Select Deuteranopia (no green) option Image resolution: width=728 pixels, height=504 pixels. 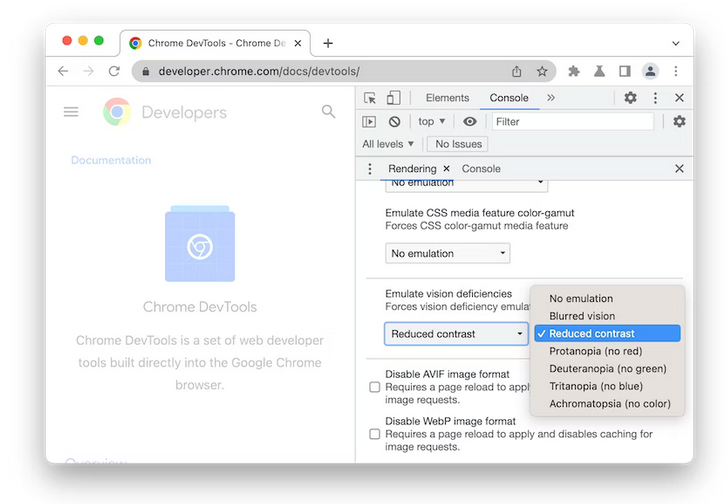point(607,368)
